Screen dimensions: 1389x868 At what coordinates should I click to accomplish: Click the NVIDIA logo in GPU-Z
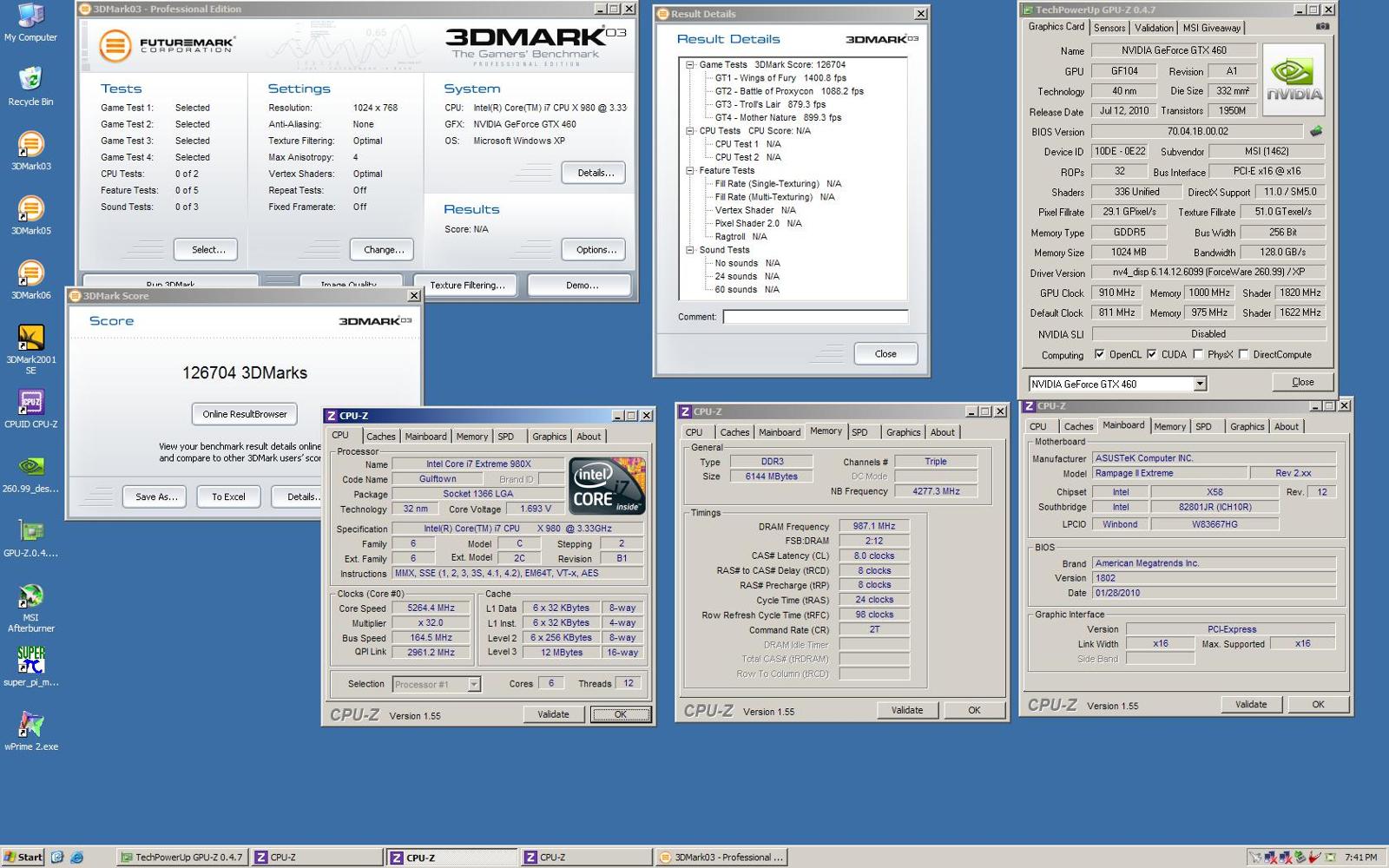[x=1294, y=80]
